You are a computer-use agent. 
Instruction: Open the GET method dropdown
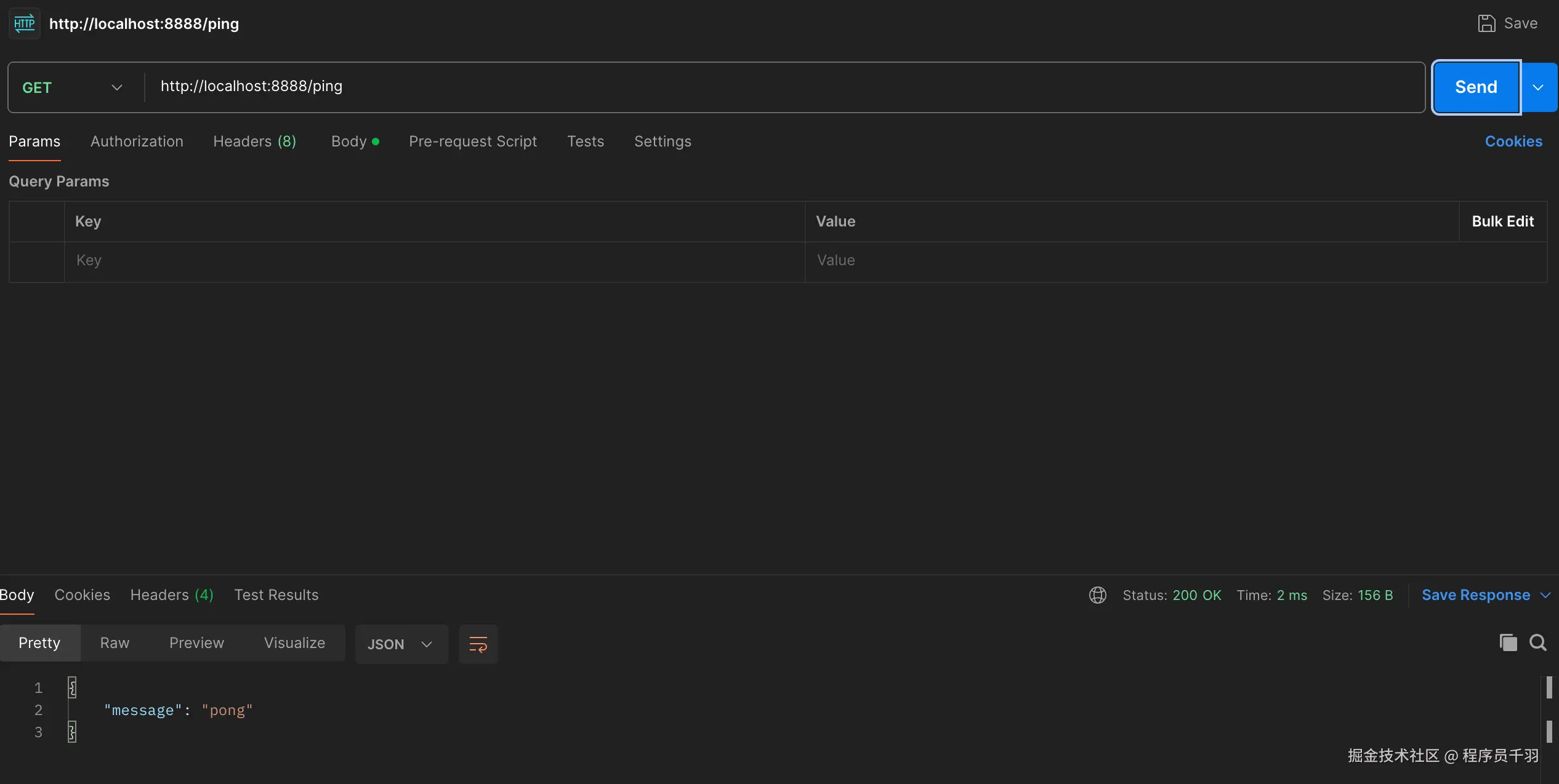[73, 87]
